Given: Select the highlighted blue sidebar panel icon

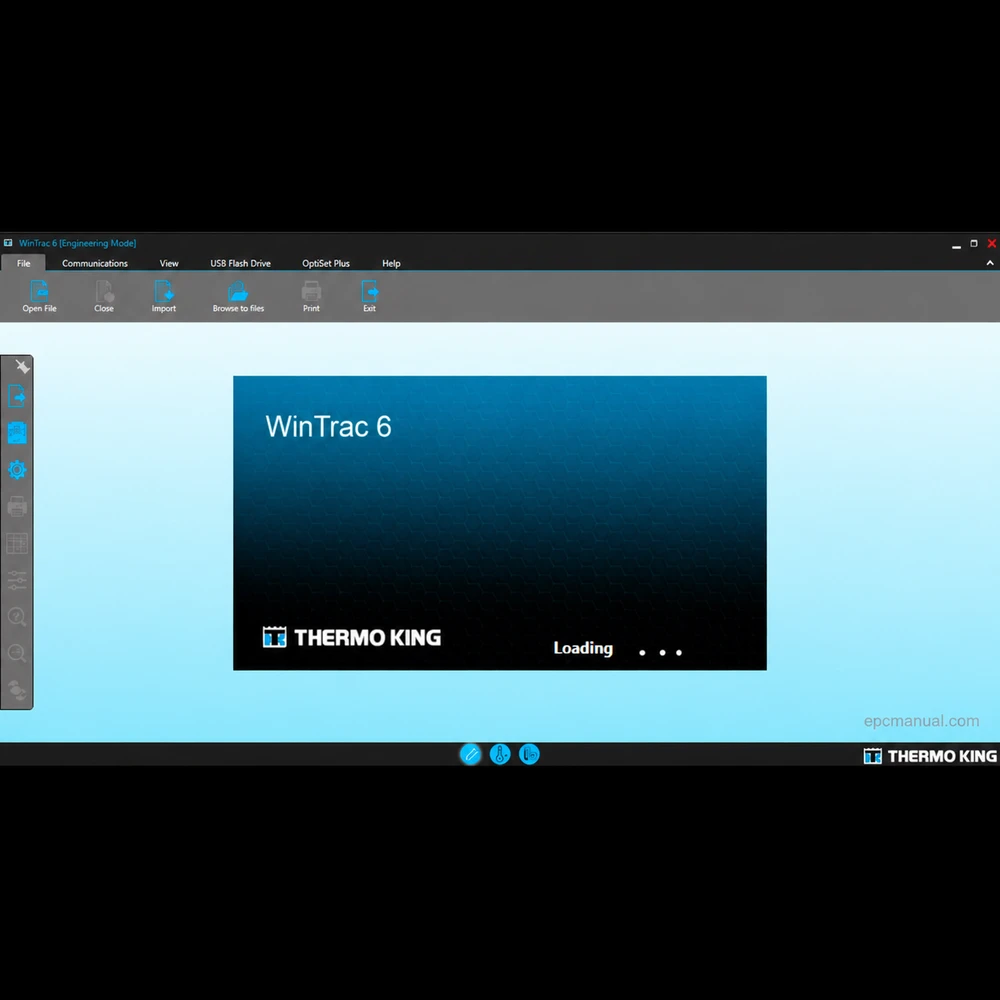Looking at the screenshot, I should pyautogui.click(x=17, y=432).
